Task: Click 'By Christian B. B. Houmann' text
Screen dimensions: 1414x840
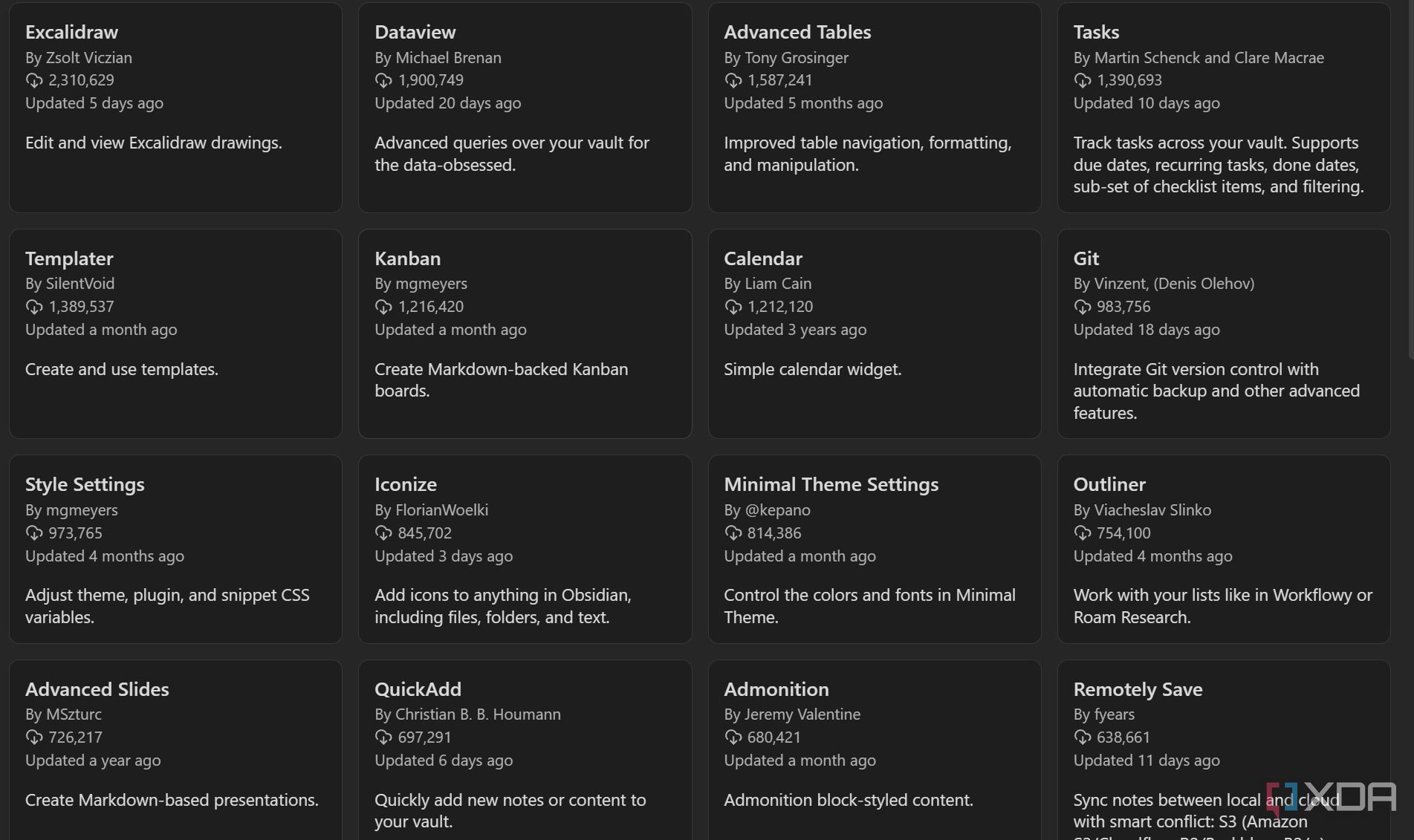Action: point(467,714)
